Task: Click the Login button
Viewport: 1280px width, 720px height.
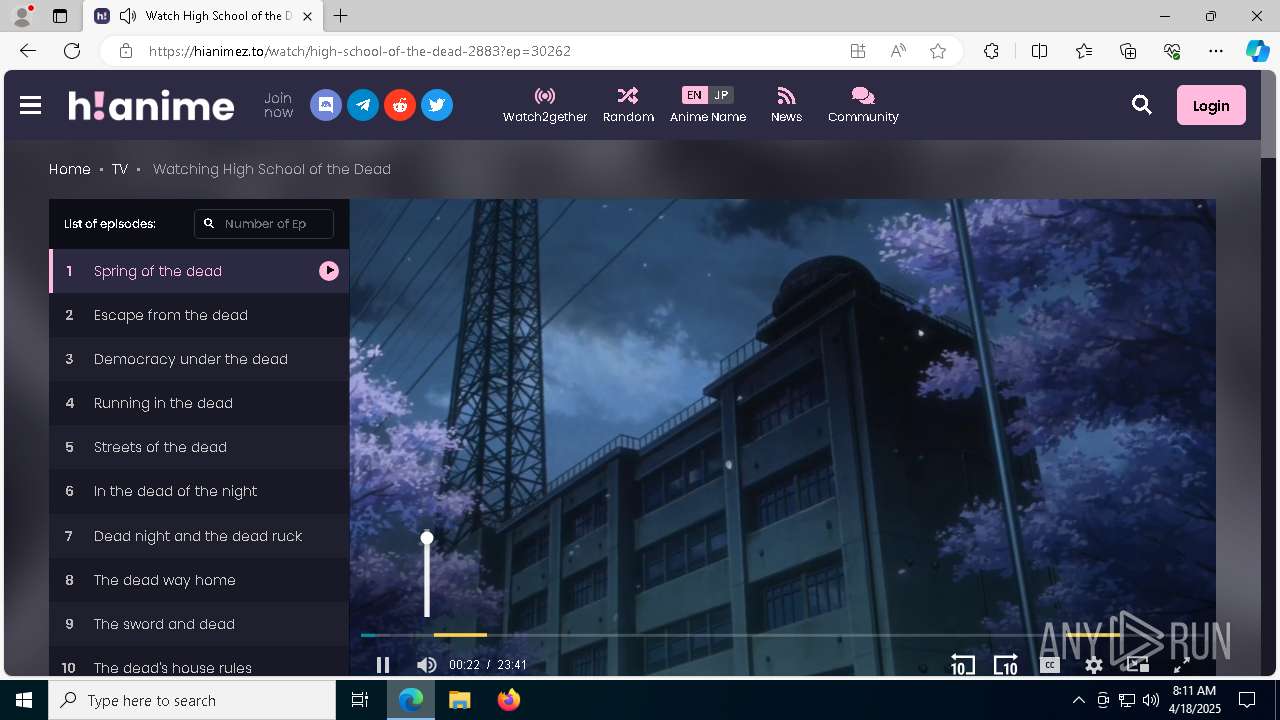Action: (x=1211, y=105)
